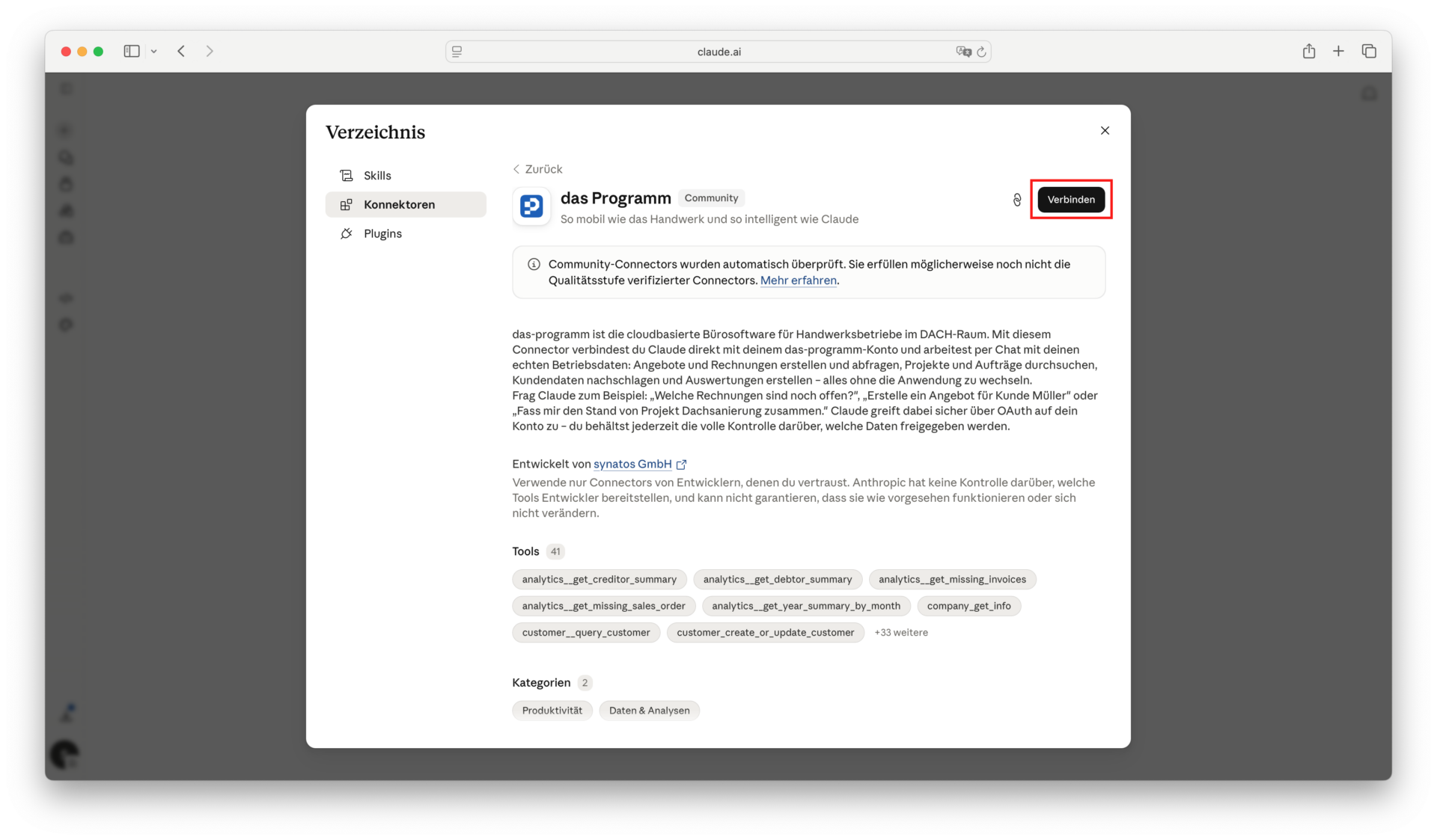
Task: Go forward using Safari's forward arrow
Action: pos(210,51)
